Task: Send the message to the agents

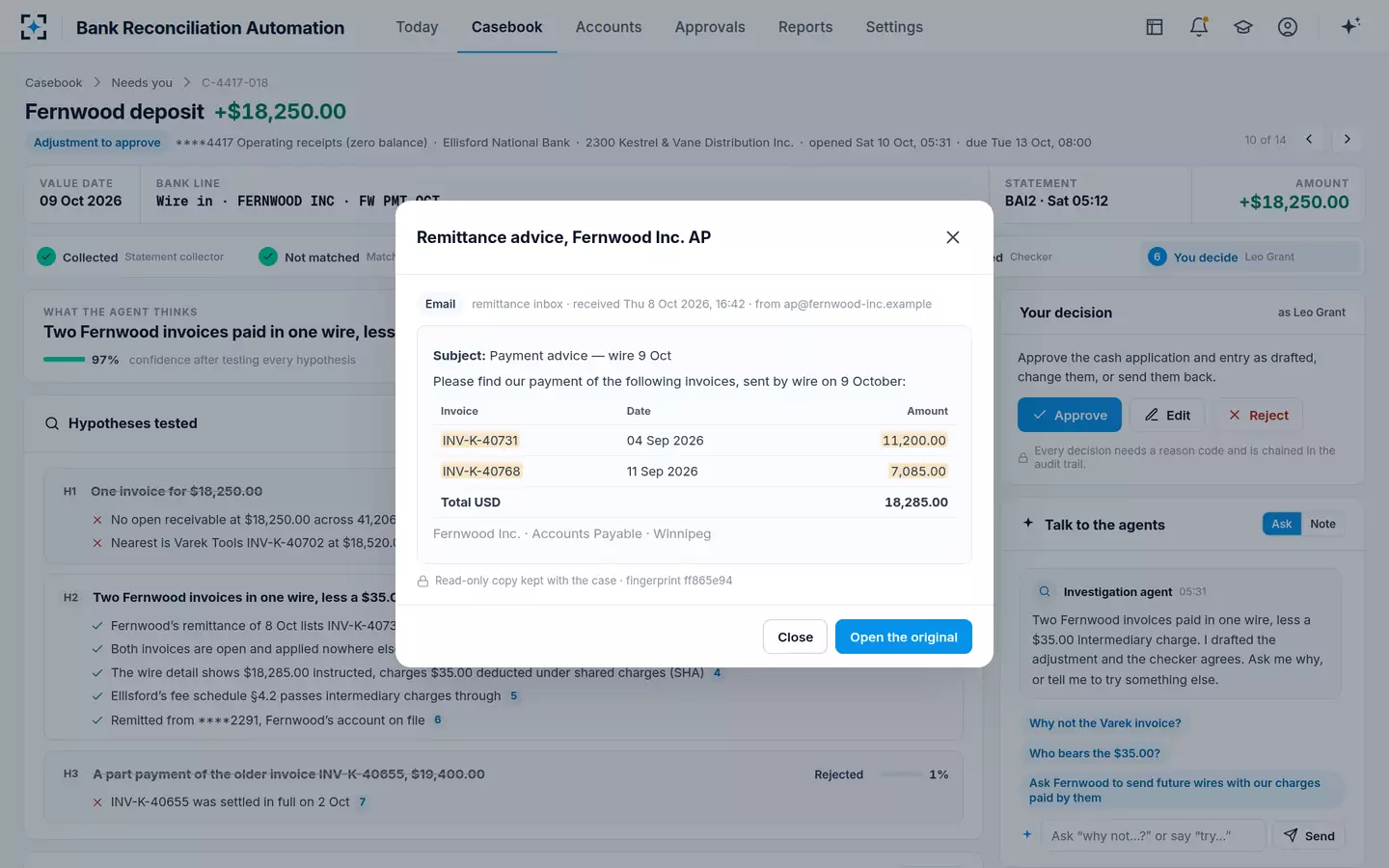Action: pos(1309,835)
